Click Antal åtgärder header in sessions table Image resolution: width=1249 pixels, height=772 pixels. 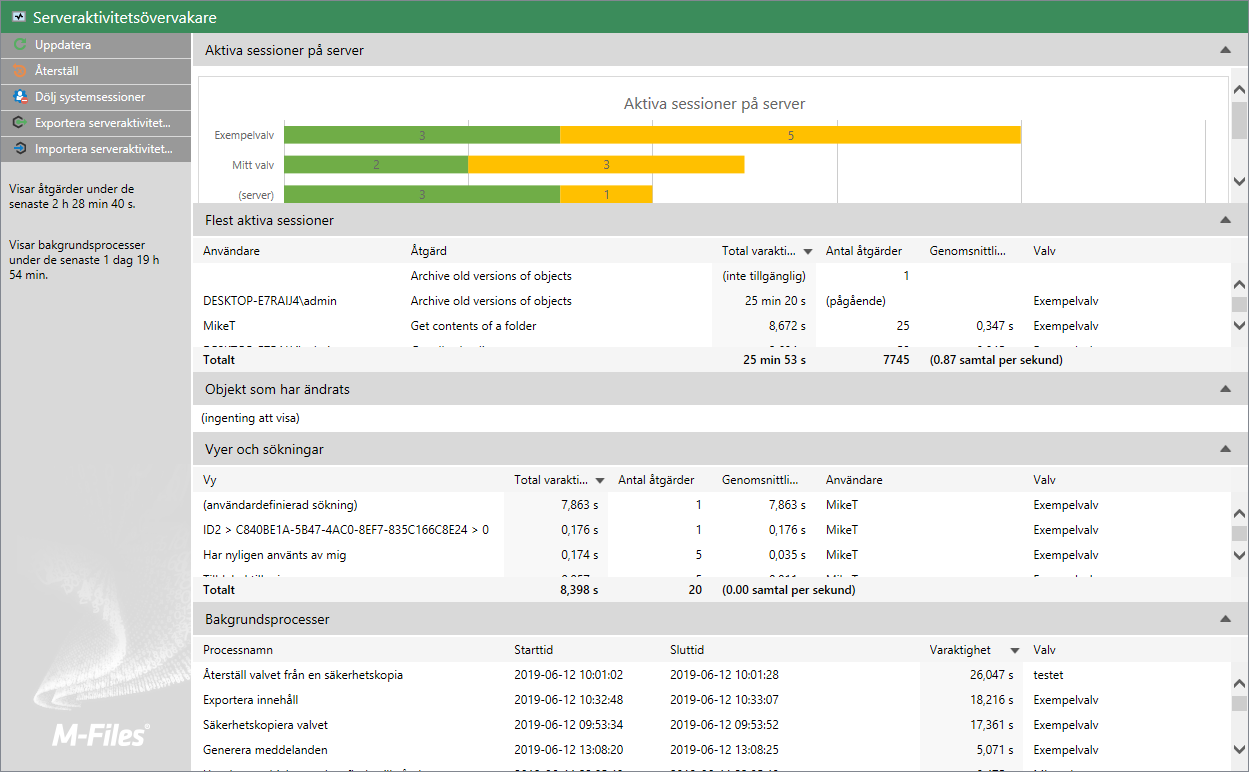[864, 251]
